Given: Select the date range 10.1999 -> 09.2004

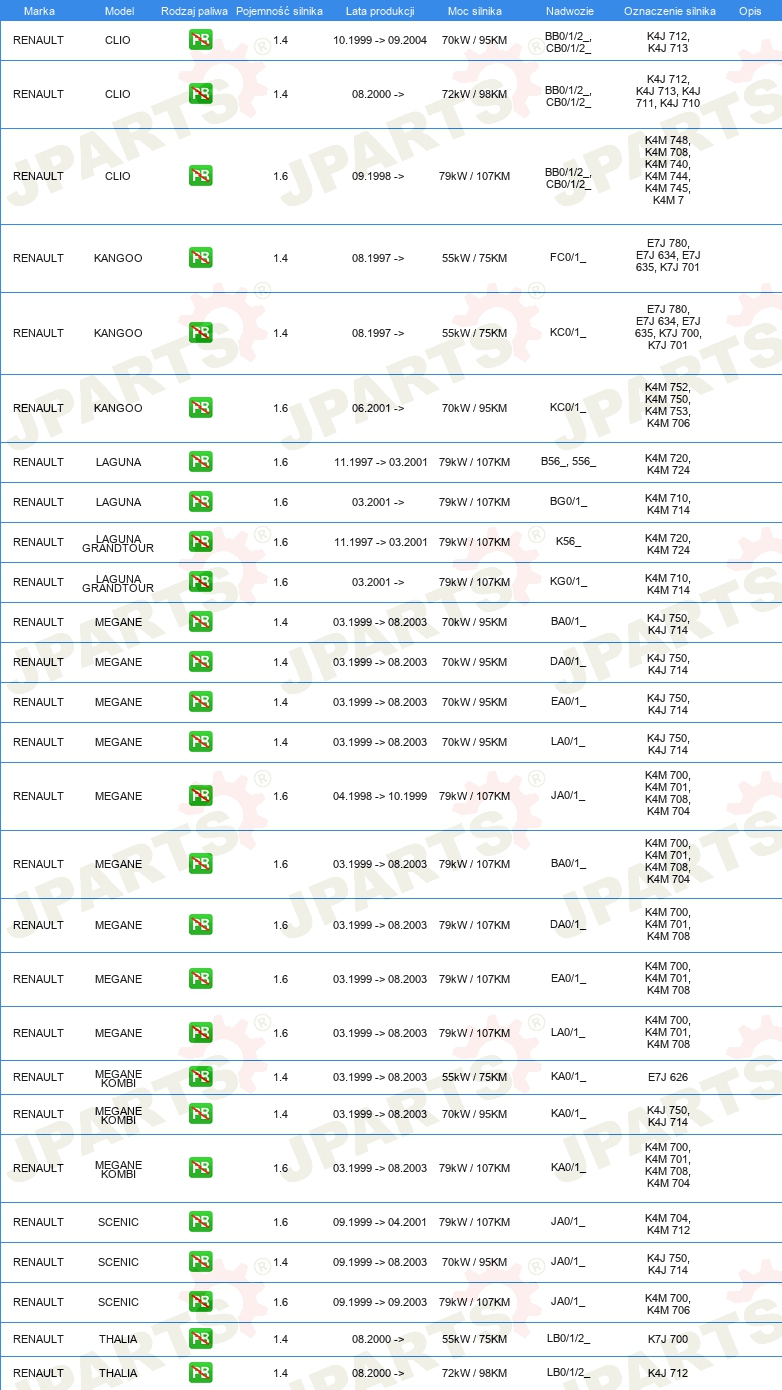Looking at the screenshot, I should [380, 40].
